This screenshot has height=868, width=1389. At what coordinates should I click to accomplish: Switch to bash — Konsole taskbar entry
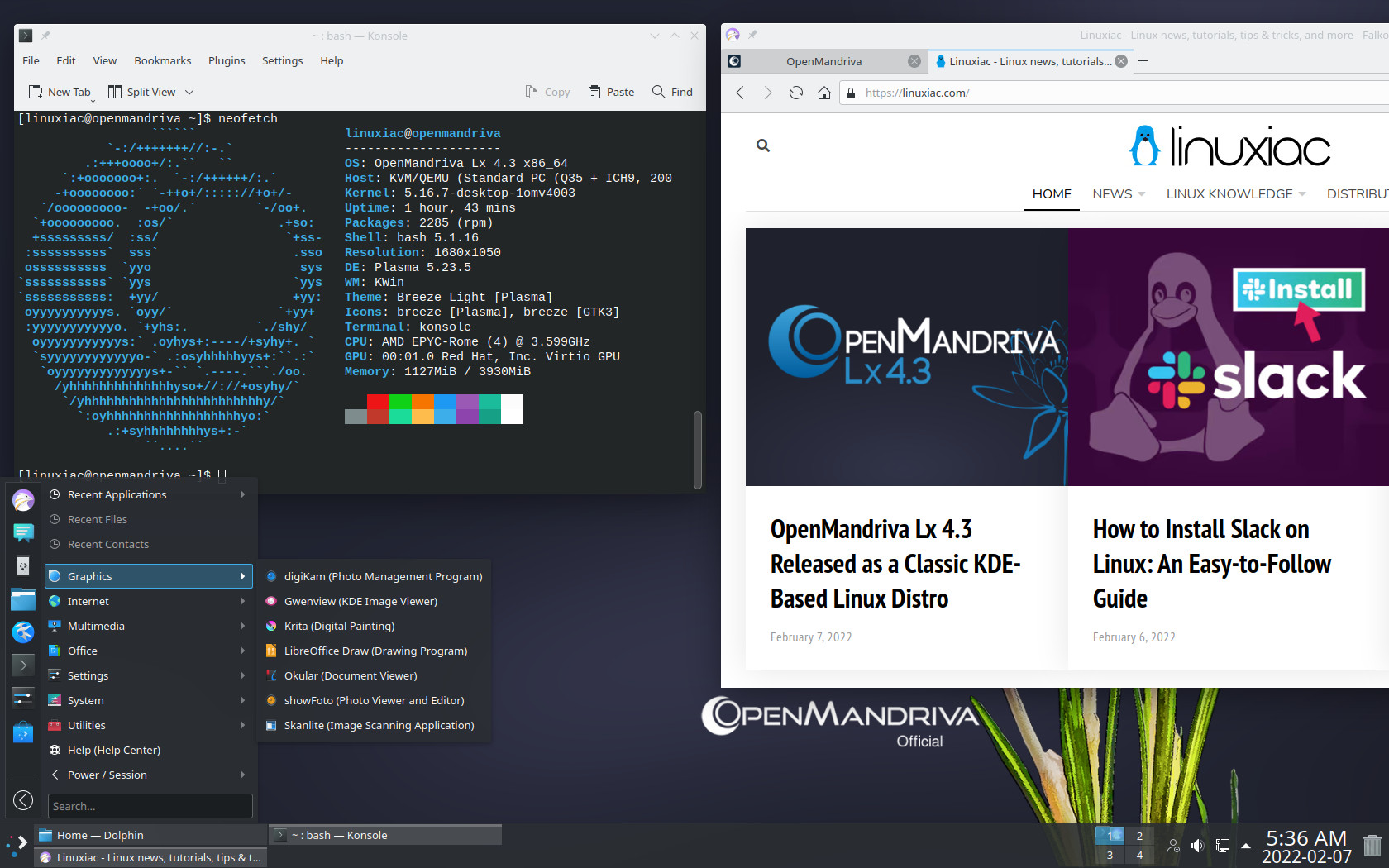pos(385,835)
